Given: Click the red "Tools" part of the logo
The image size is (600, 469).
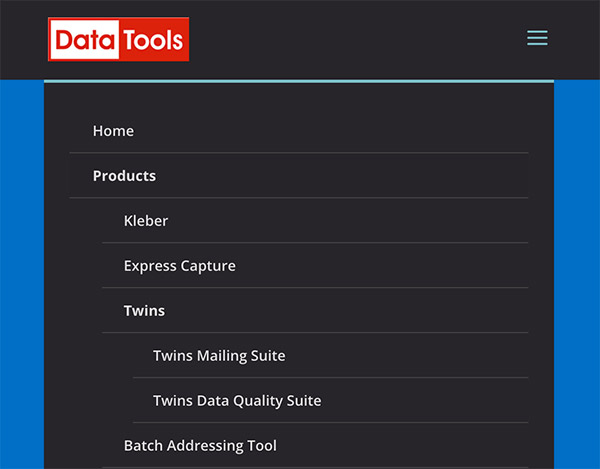Looking at the screenshot, I should coord(153,40).
